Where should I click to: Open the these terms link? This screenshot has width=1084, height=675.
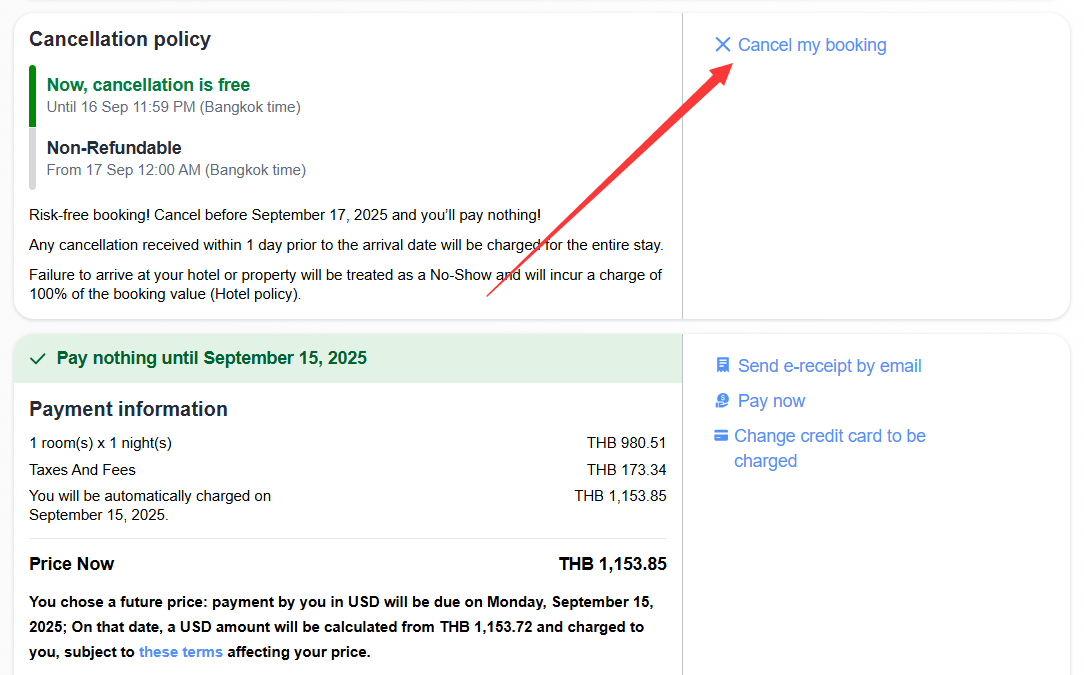click(181, 651)
